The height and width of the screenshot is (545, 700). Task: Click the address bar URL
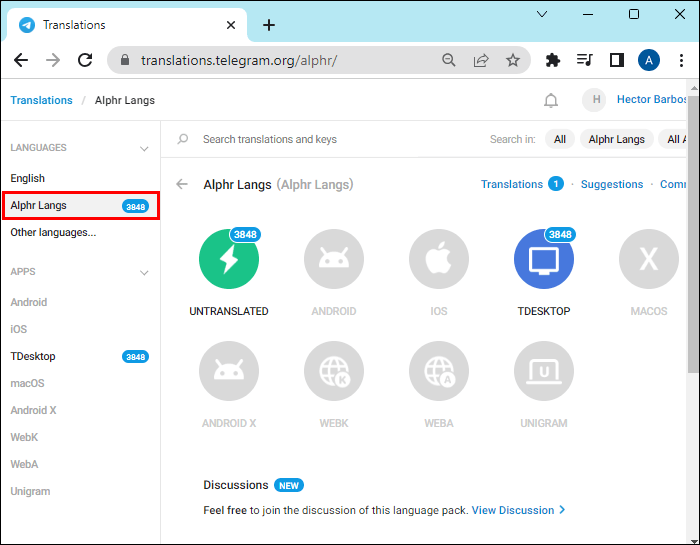click(239, 60)
